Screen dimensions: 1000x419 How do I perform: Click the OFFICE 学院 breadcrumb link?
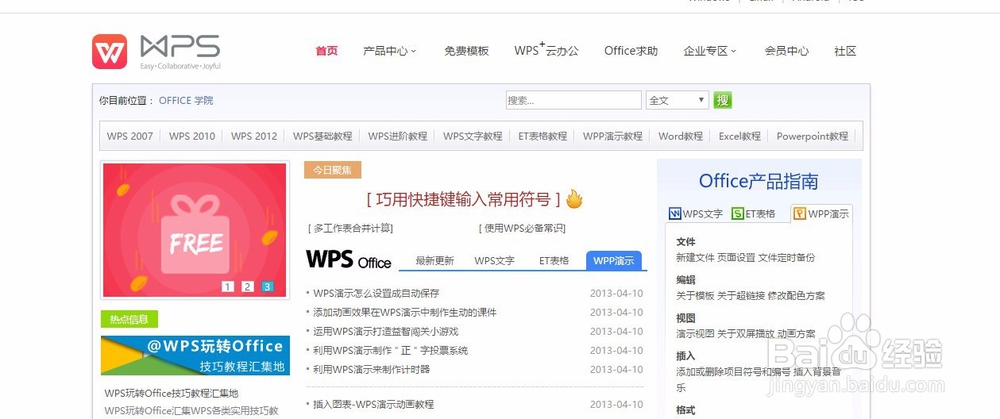186,100
